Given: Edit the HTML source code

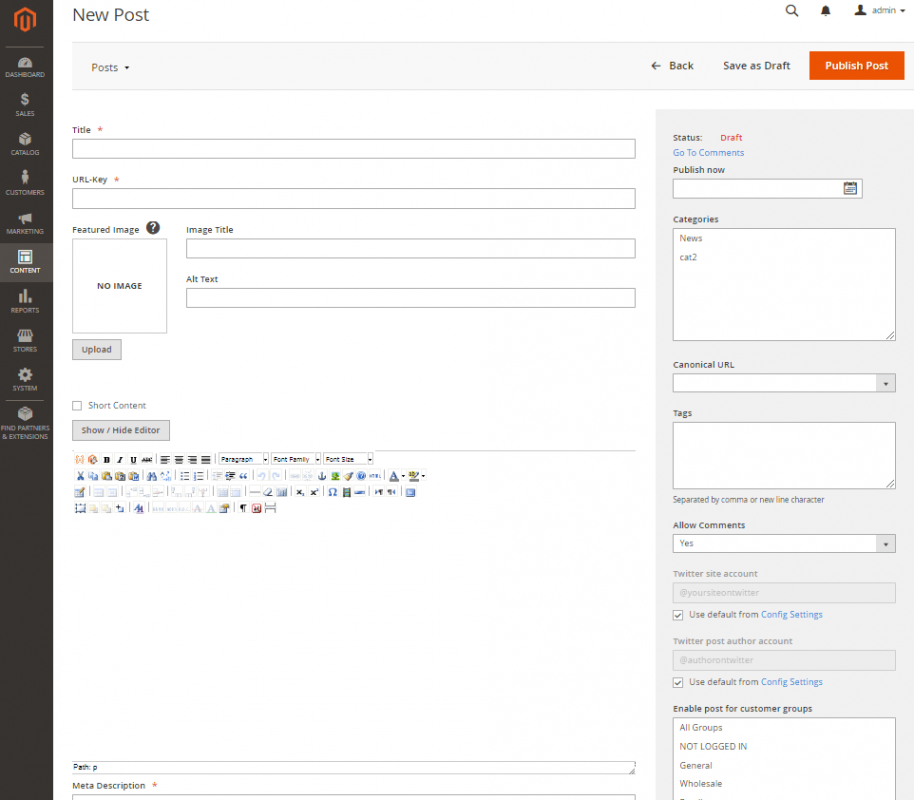Looking at the screenshot, I should tap(373, 476).
